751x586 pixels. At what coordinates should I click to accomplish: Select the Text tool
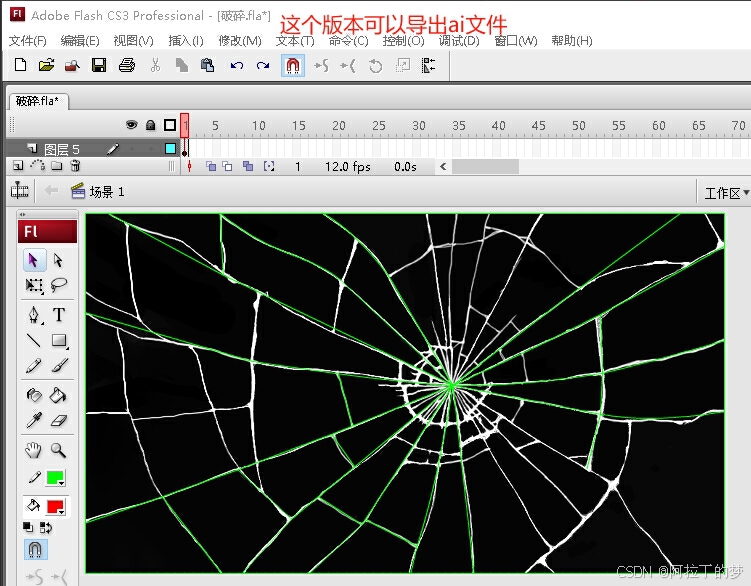click(x=58, y=315)
